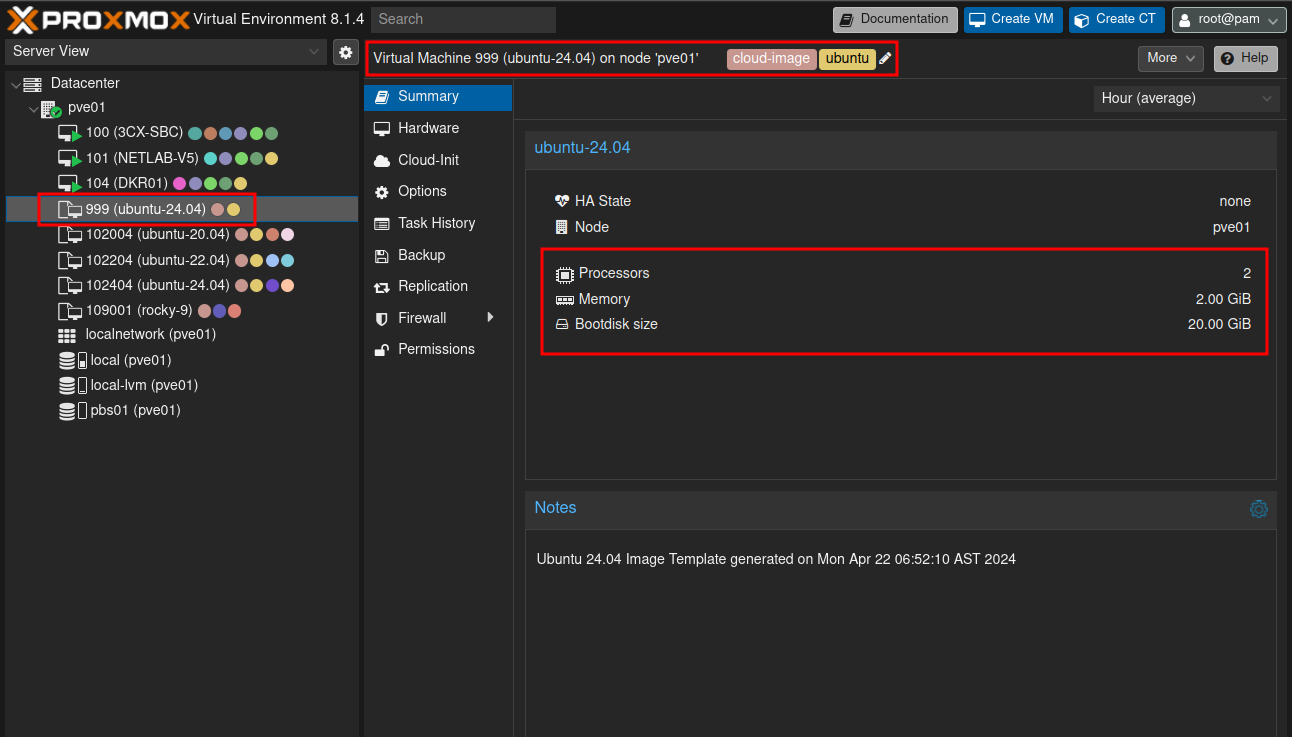1292x737 pixels.
Task: Open the More actions dropdown
Action: pyautogui.click(x=1171, y=58)
